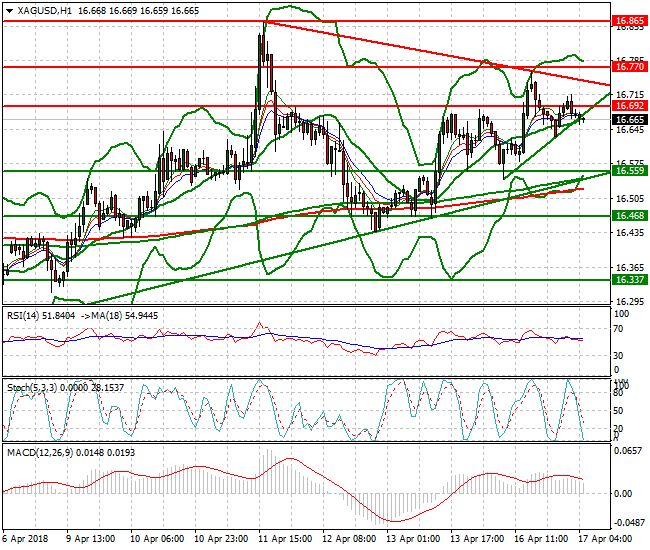Screen dimensions: 650x550
Task: Click the XAGUSD,H1 symbol title text
Action: point(44,11)
